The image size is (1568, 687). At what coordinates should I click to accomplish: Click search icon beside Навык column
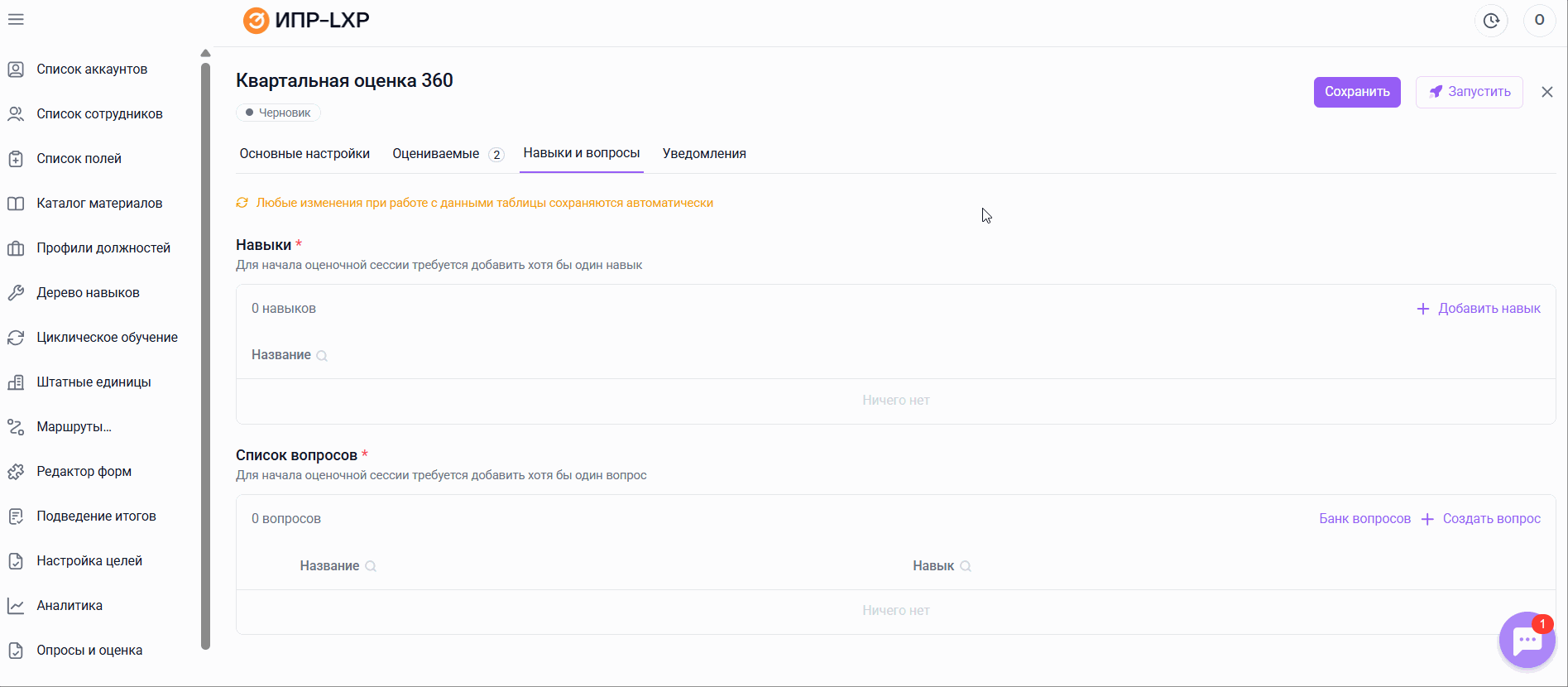966,566
